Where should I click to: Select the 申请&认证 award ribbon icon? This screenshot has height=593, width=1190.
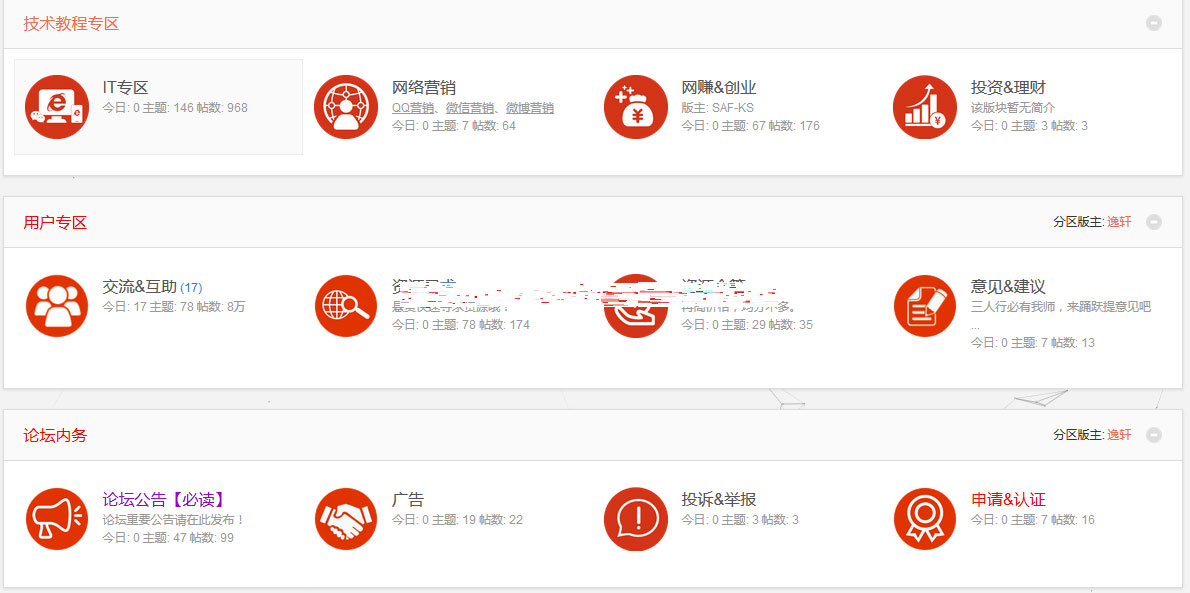click(925, 519)
